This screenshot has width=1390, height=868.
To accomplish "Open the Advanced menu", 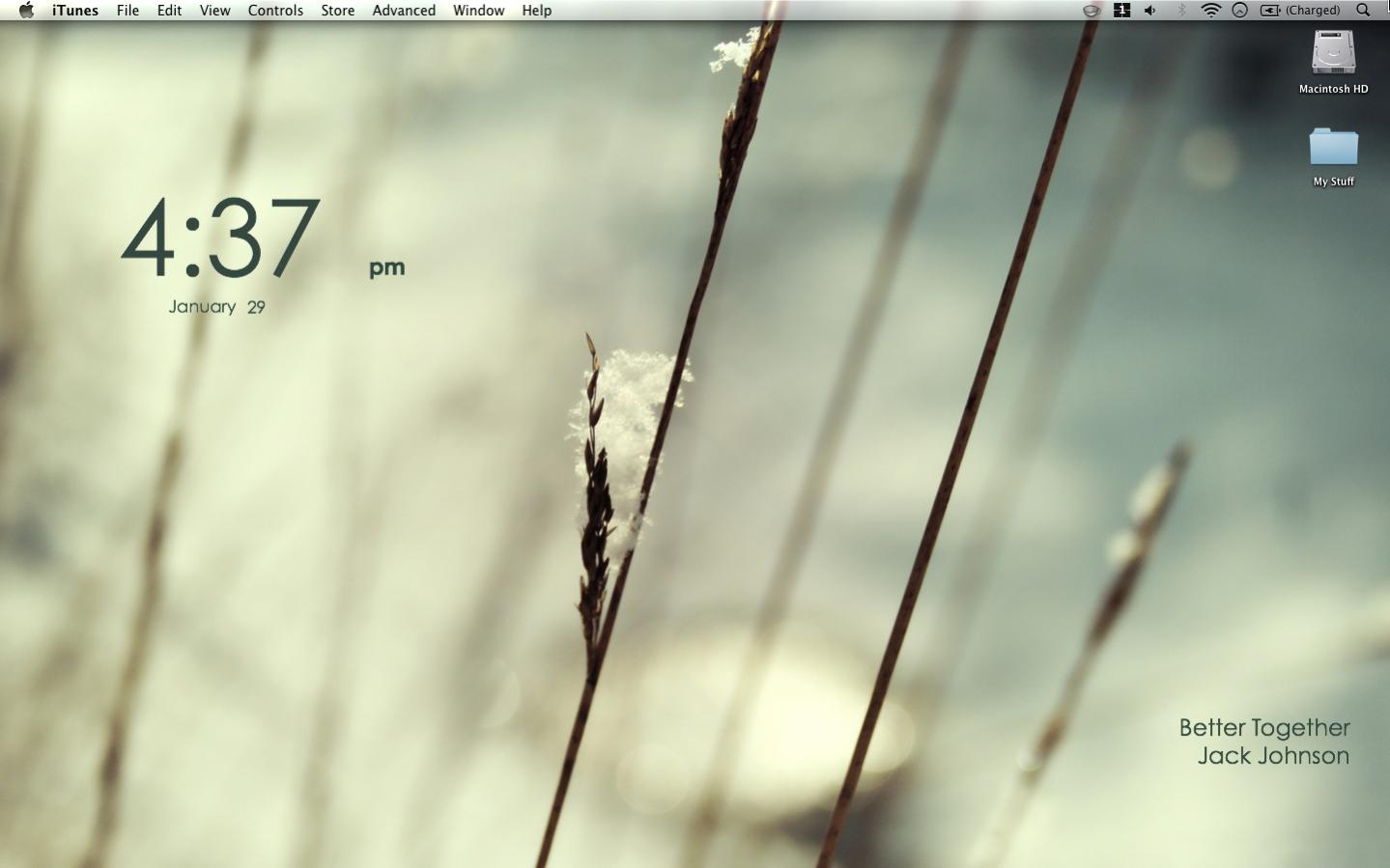I will pyautogui.click(x=404, y=11).
